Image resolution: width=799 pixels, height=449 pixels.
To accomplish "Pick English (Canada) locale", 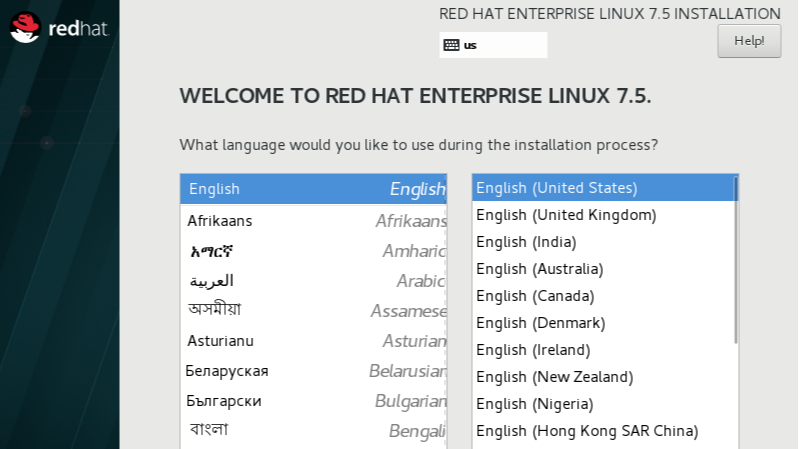I will point(603,296).
